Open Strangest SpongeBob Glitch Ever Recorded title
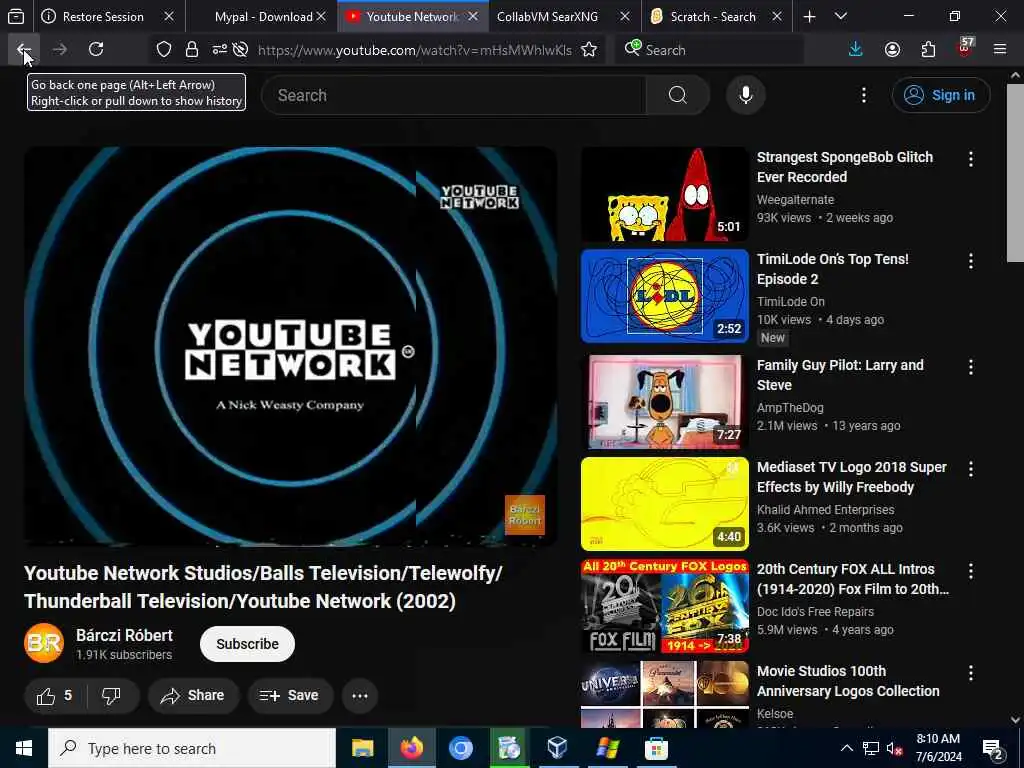Screen dimensions: 1024x768 click(844, 167)
